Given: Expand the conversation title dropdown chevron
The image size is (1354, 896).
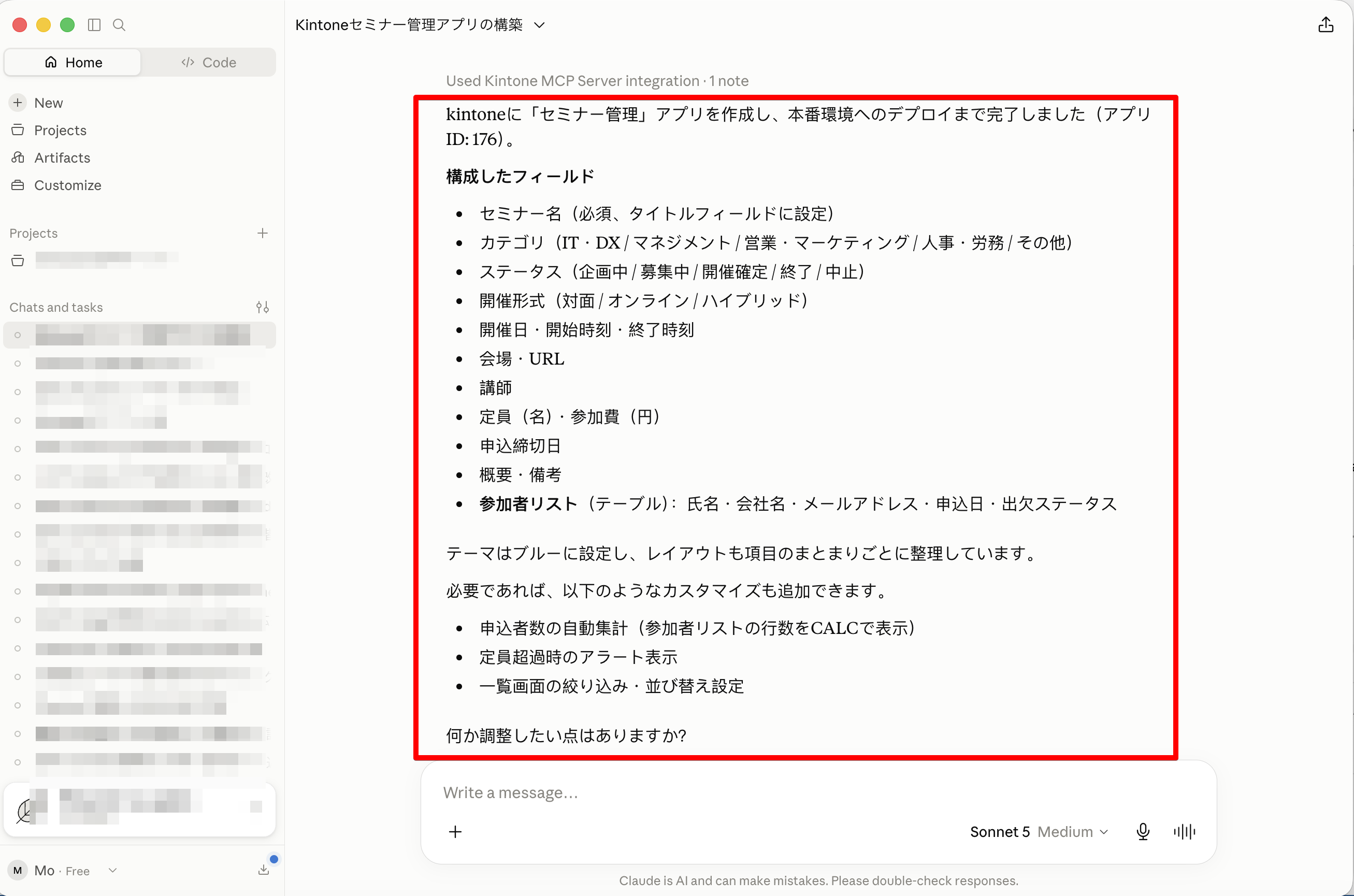Looking at the screenshot, I should point(539,25).
